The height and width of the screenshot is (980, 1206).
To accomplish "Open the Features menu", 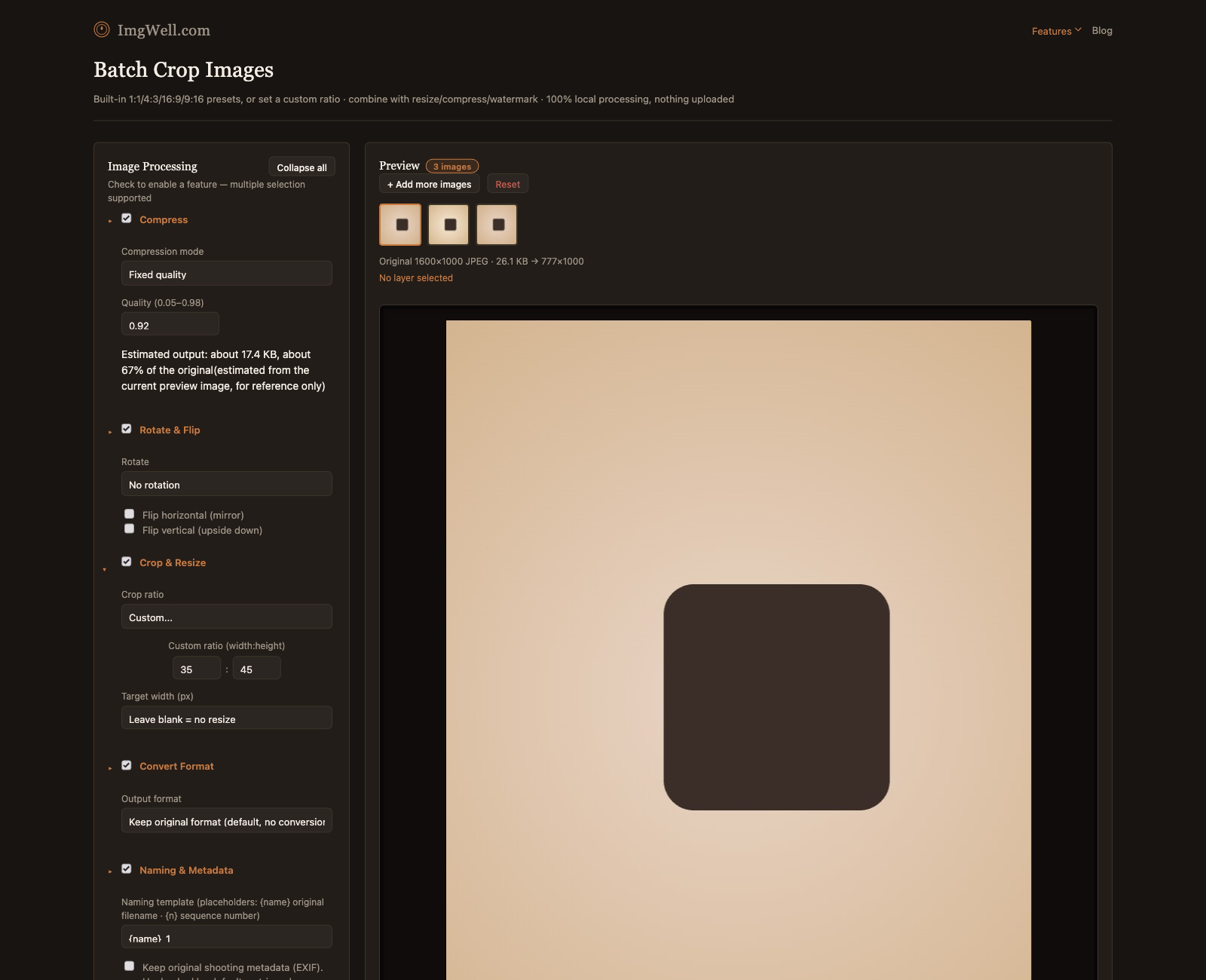I will tap(1057, 31).
